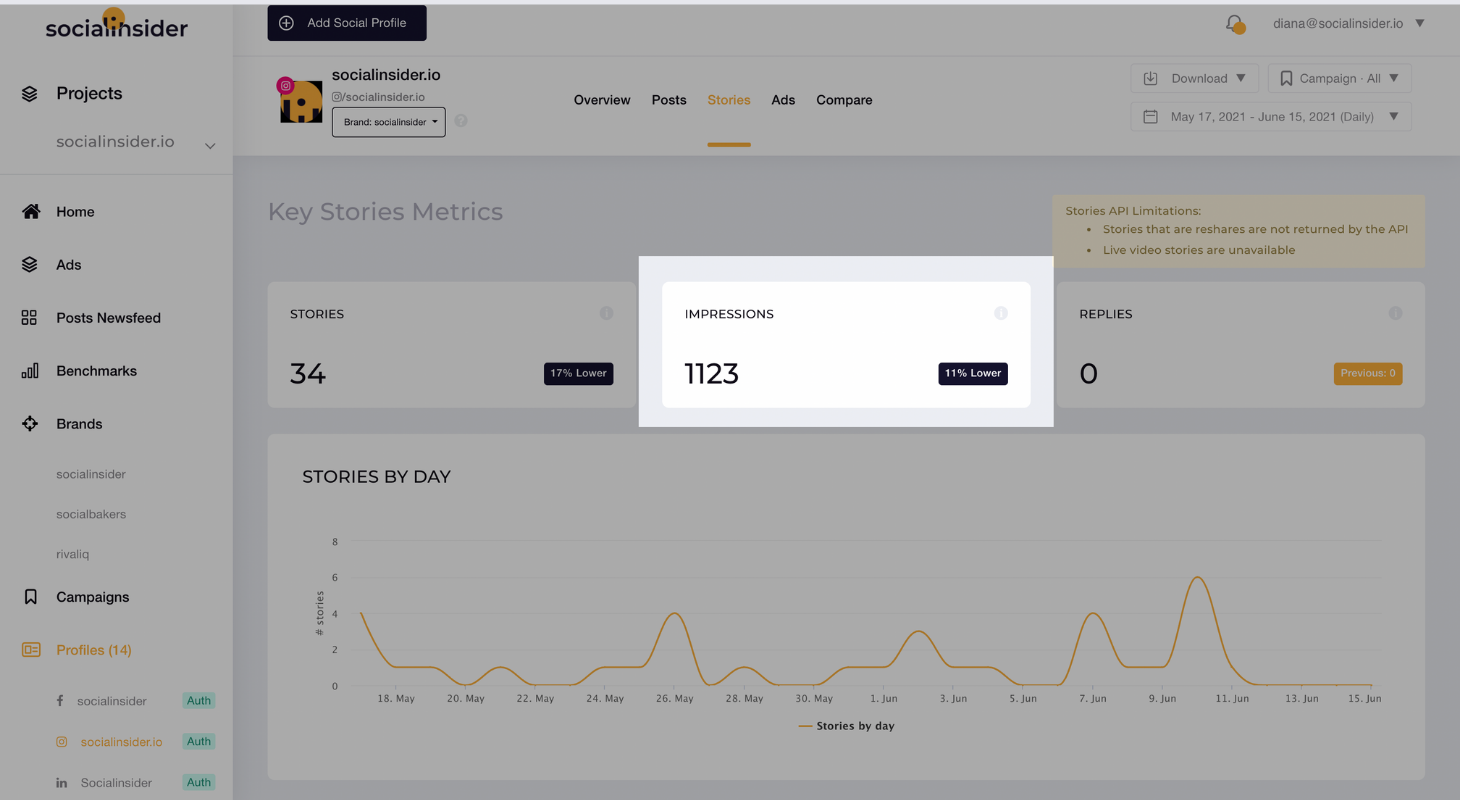Toggle the Stories by day legend item

click(x=846, y=726)
